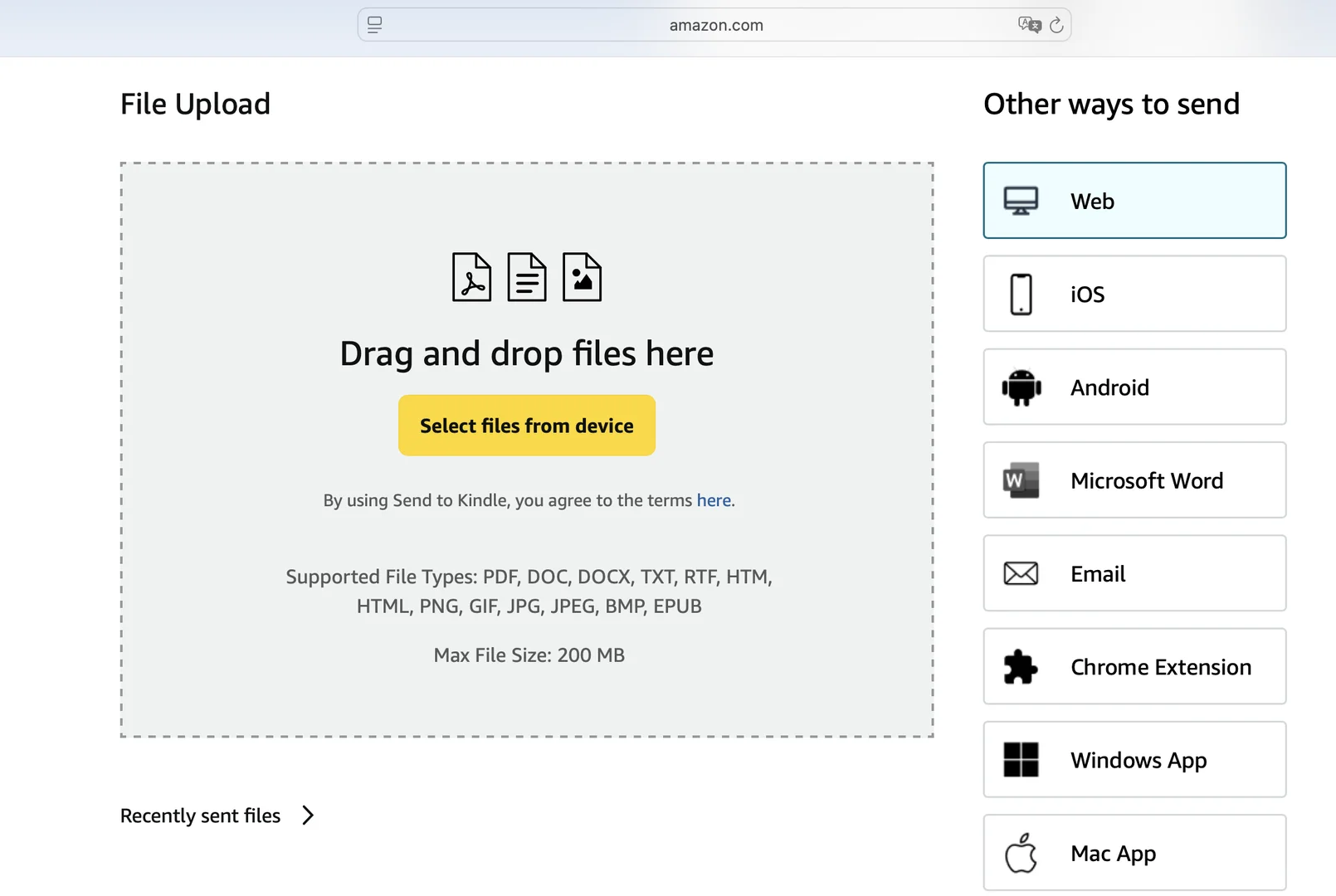Image resolution: width=1336 pixels, height=896 pixels.
Task: Click the image file icon
Action: [582, 277]
